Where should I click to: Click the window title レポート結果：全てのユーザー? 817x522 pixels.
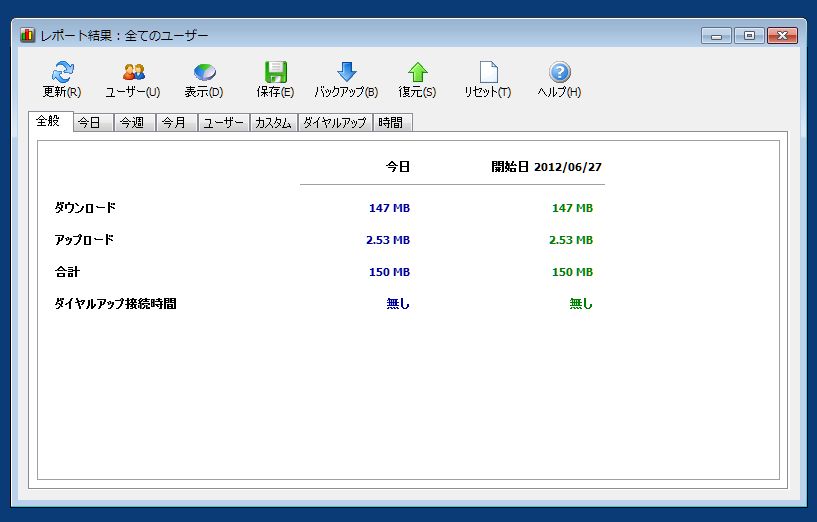pos(125,35)
